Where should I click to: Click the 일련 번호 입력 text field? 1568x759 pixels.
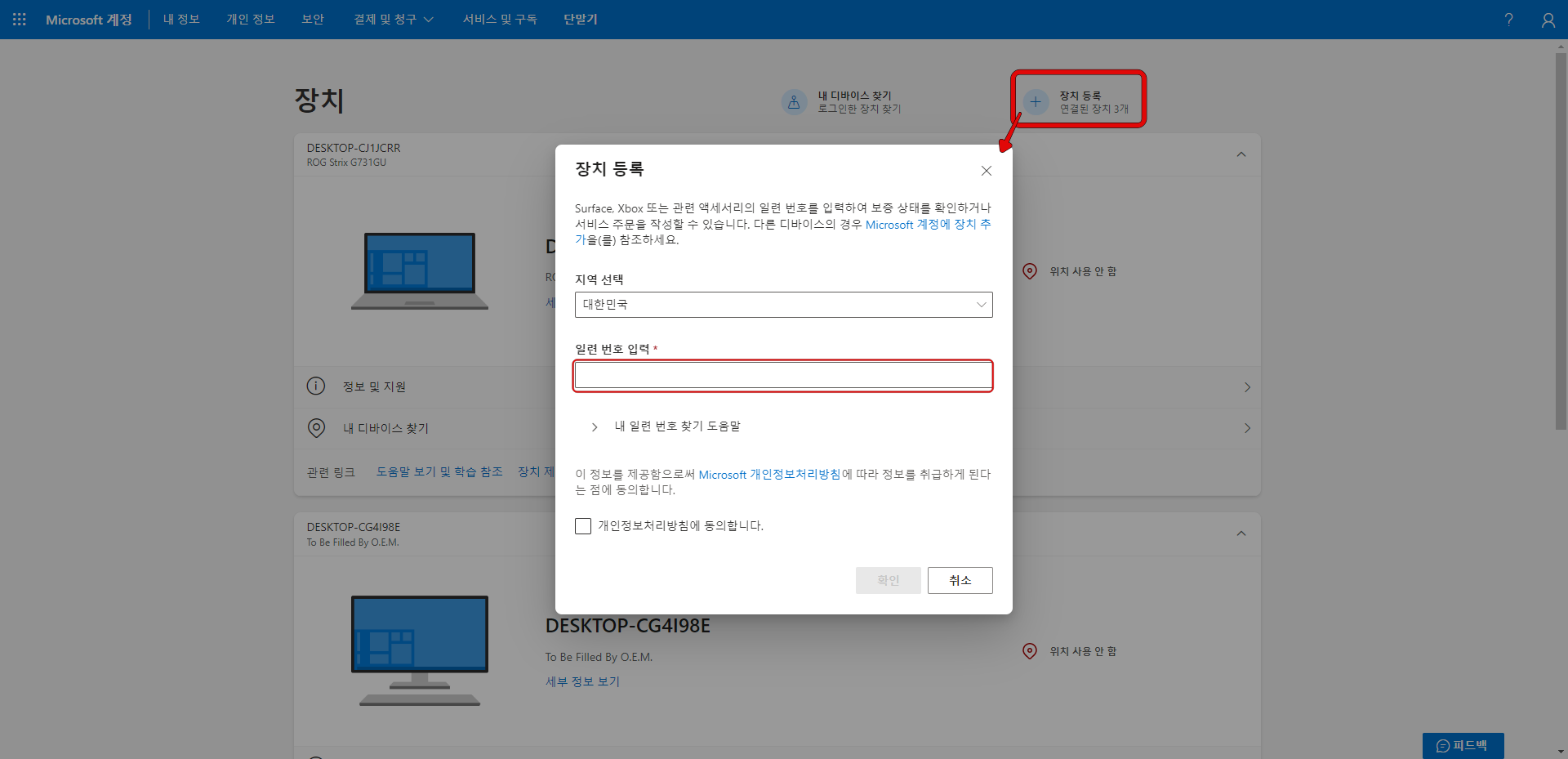[x=782, y=375]
